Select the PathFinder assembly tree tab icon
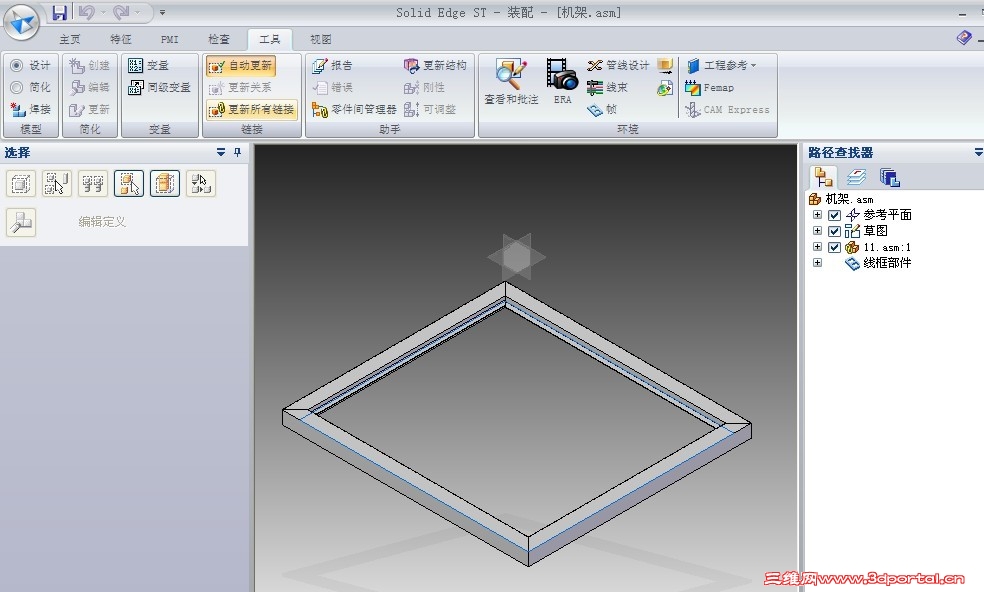984x592 pixels. [x=823, y=177]
